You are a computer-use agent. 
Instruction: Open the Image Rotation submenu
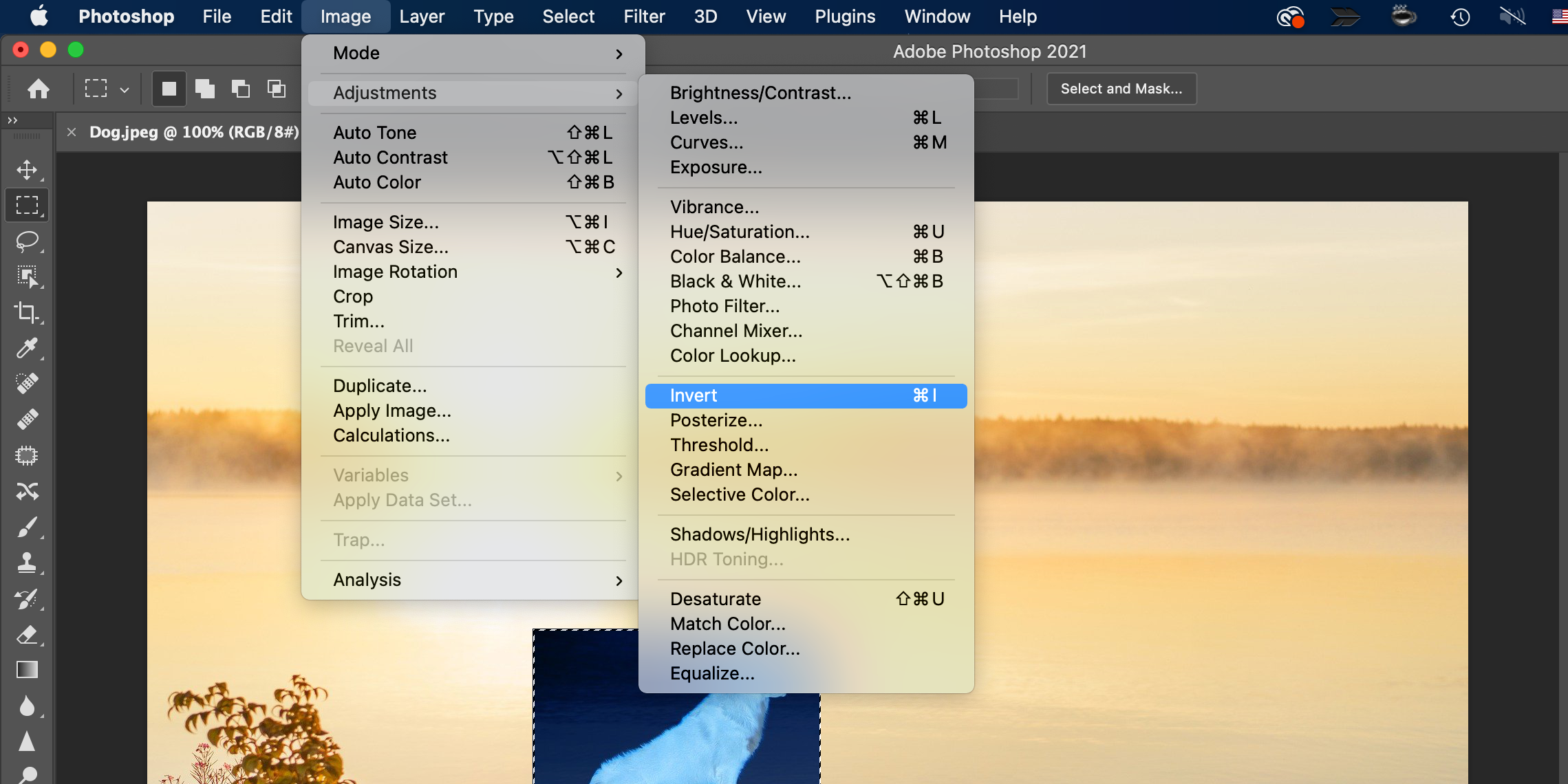point(395,272)
